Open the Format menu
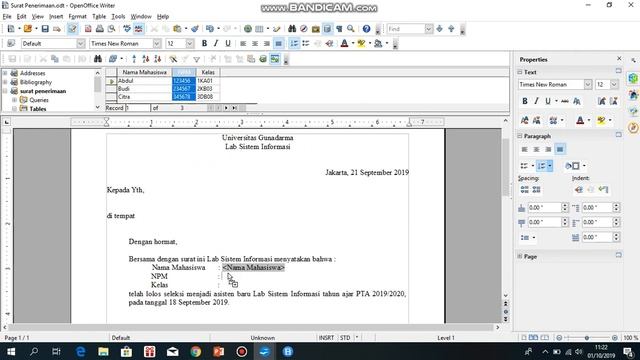Viewport: 640px width, 360px height. pos(78,16)
